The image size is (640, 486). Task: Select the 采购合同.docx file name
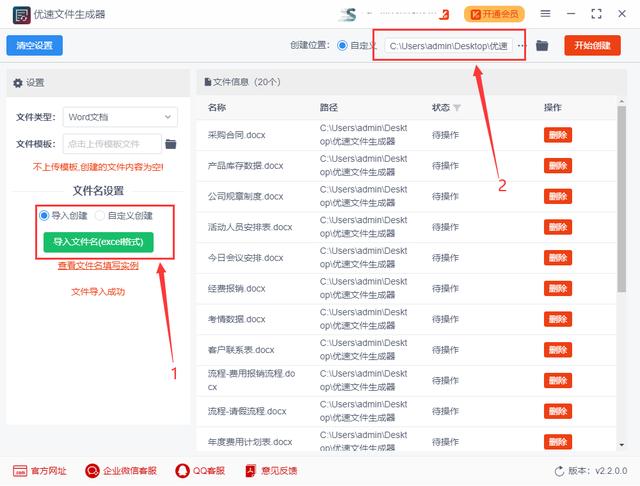(237, 135)
